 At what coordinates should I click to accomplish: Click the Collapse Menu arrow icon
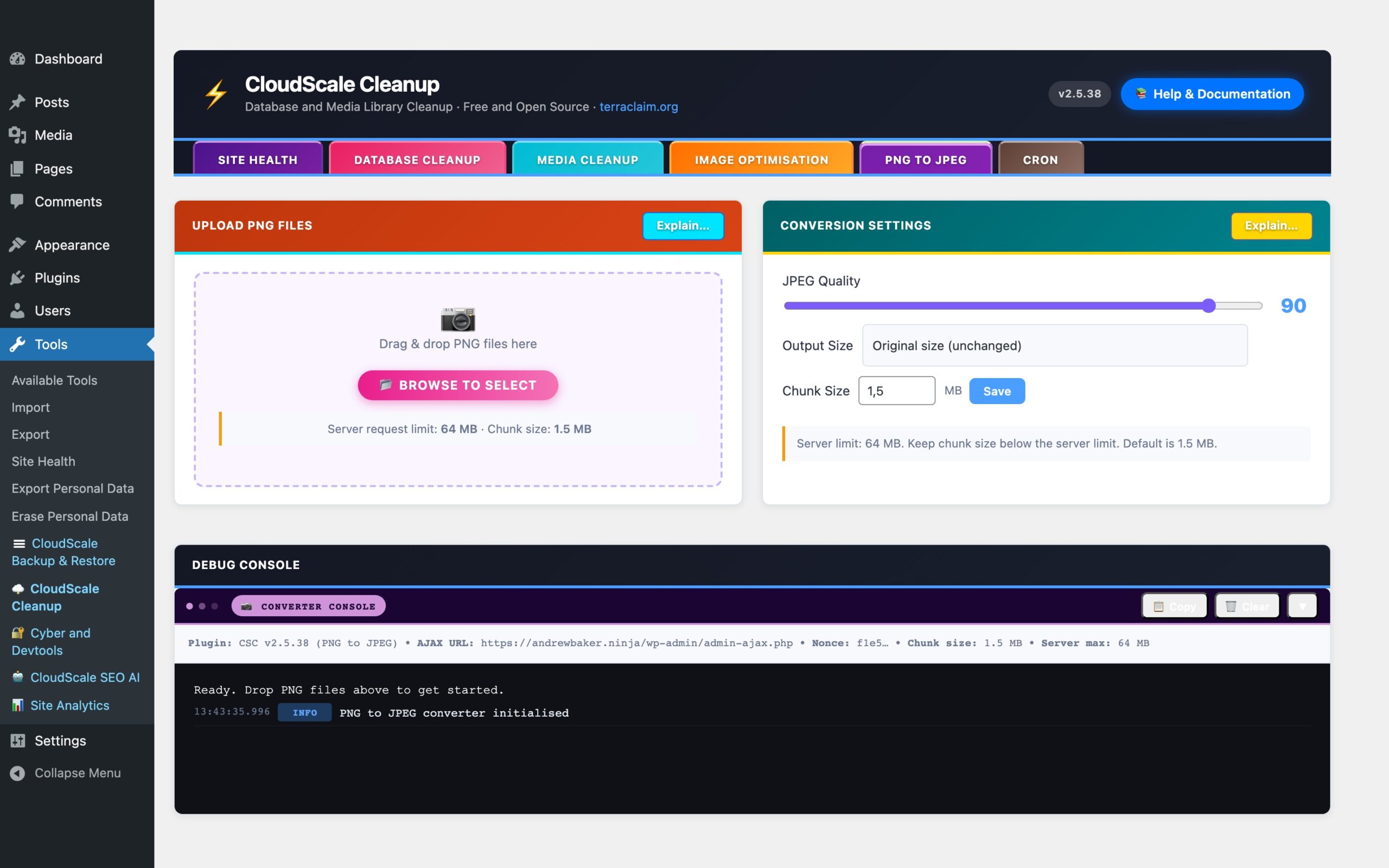17,773
